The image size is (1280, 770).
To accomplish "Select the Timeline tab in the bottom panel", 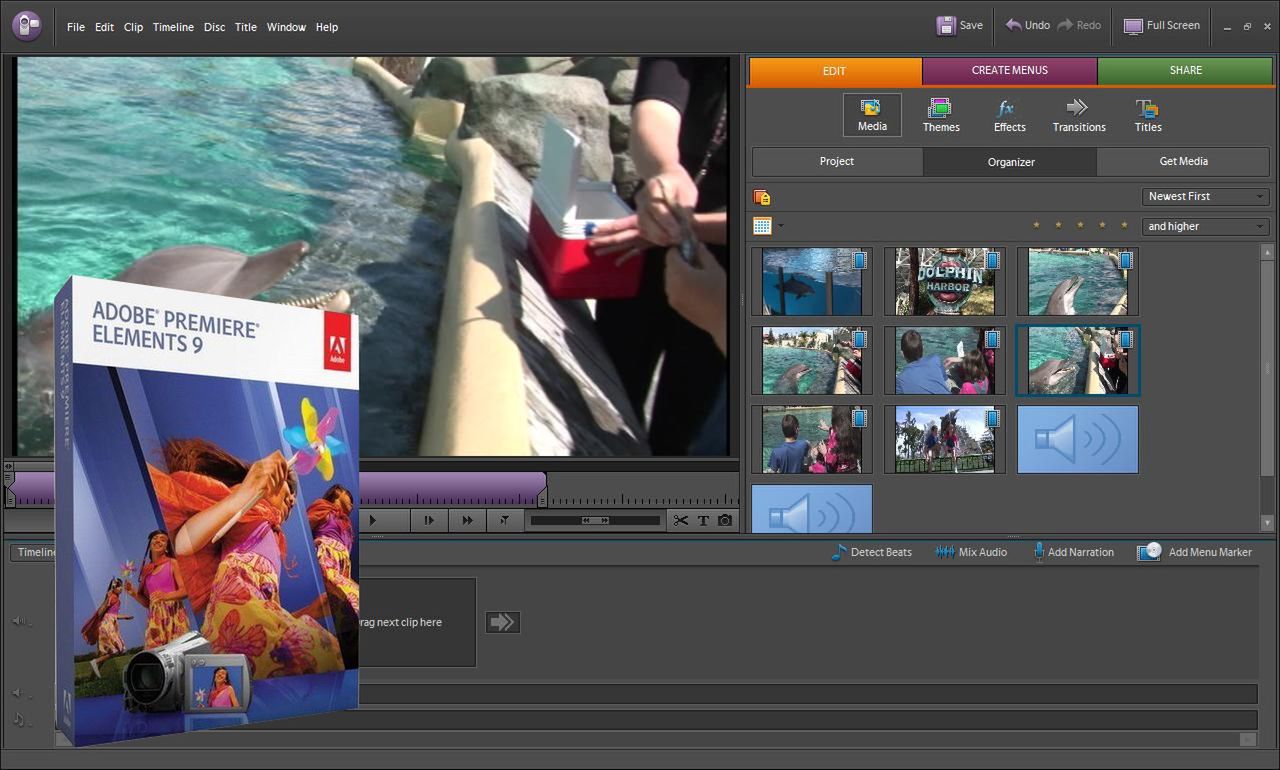I will [35, 552].
